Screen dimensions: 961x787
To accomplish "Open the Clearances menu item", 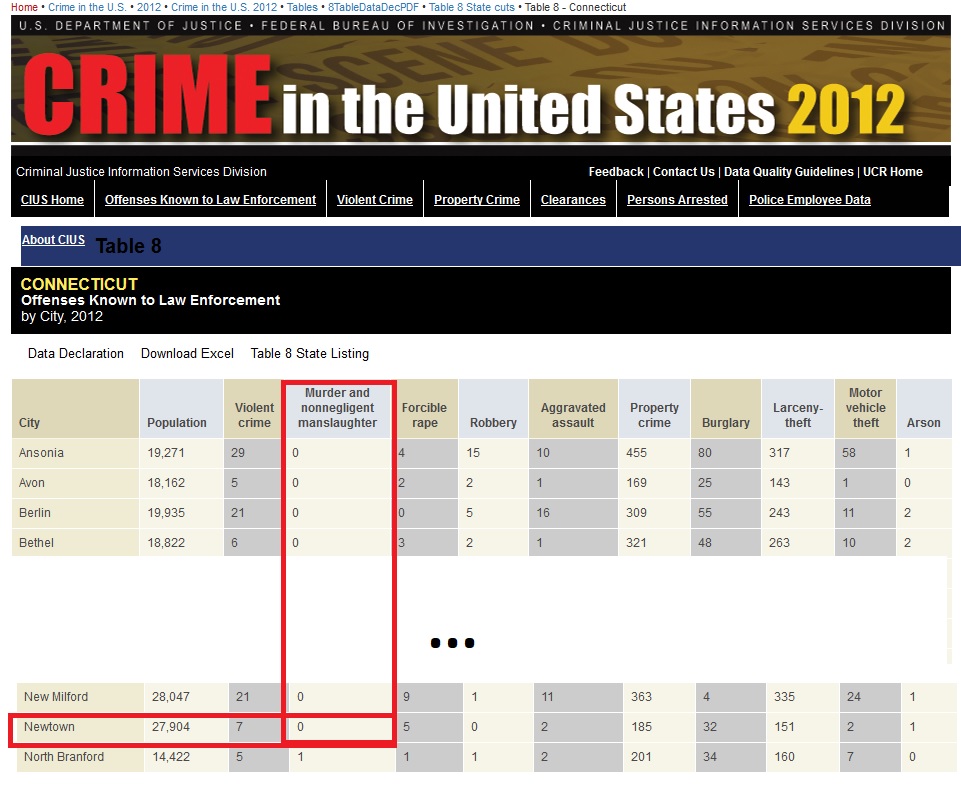I will click(573, 200).
